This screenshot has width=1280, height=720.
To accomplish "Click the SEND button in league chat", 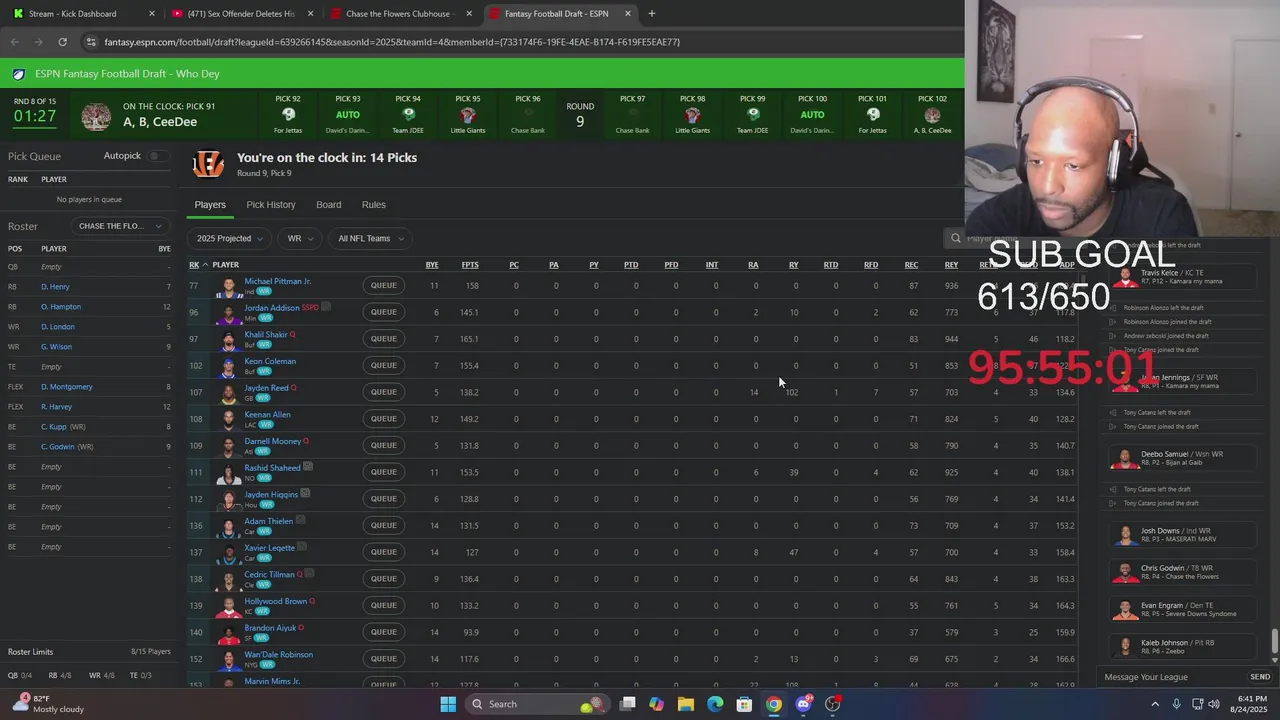I will [x=1260, y=677].
